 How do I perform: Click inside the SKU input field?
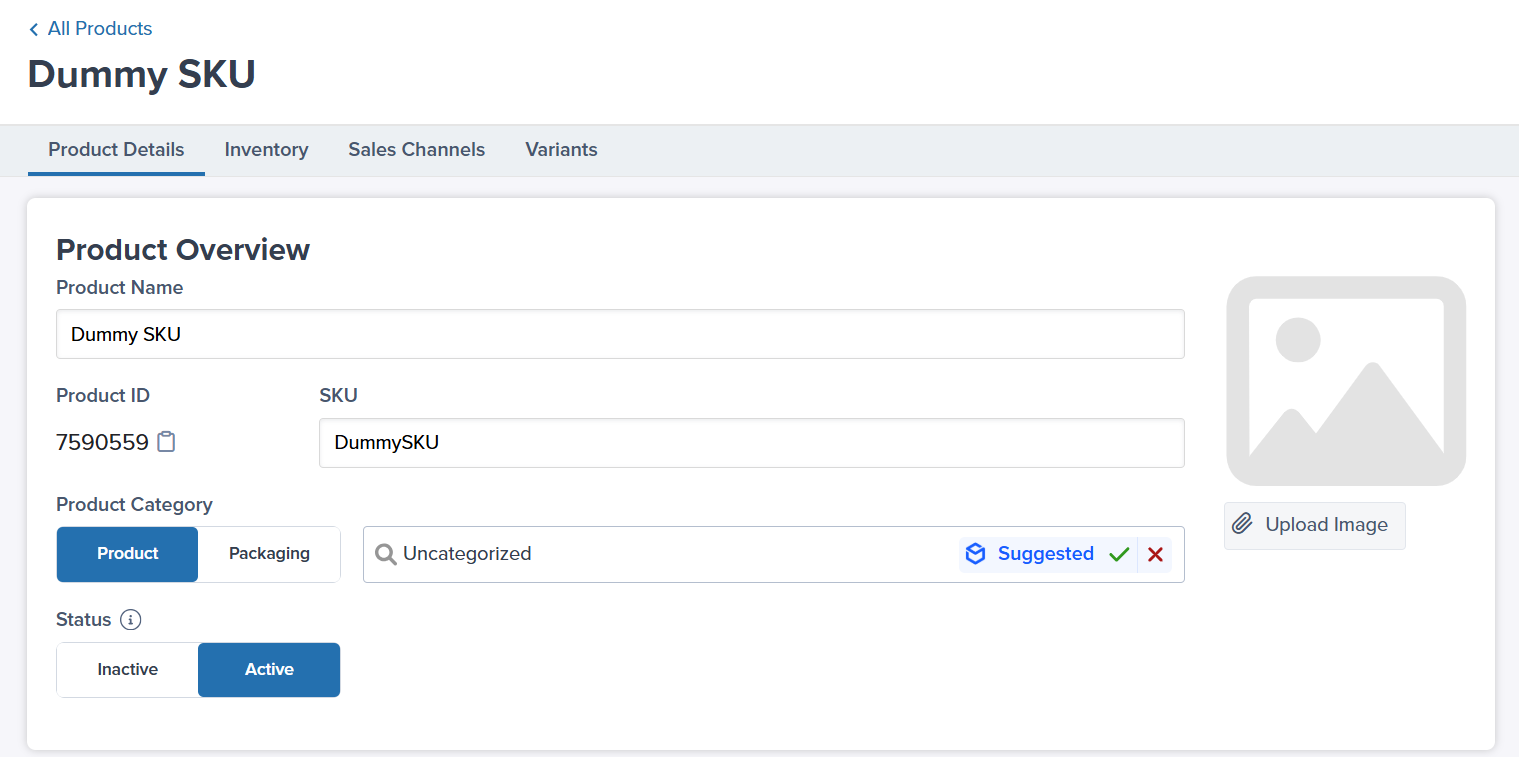pos(751,442)
